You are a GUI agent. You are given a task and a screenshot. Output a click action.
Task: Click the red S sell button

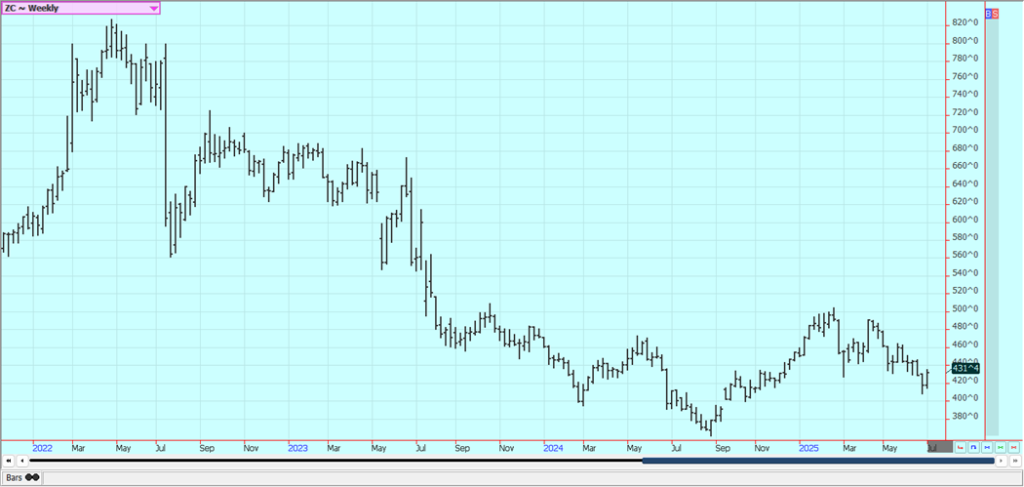click(x=995, y=14)
